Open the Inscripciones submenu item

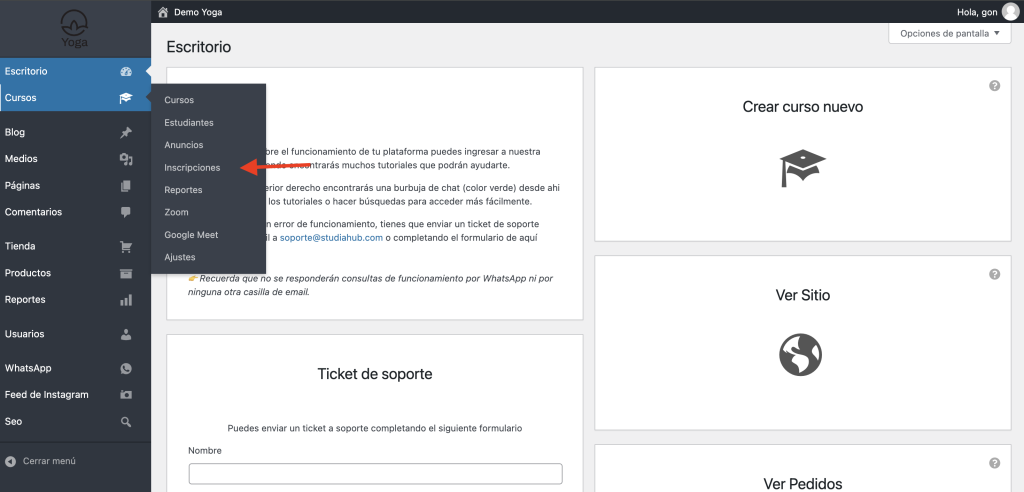point(192,167)
